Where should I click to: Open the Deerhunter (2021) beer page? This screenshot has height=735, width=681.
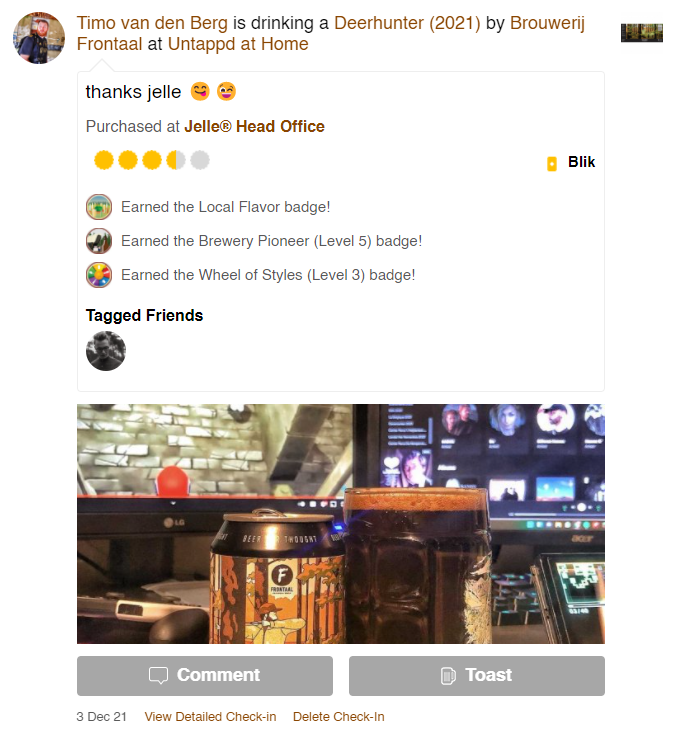click(407, 23)
